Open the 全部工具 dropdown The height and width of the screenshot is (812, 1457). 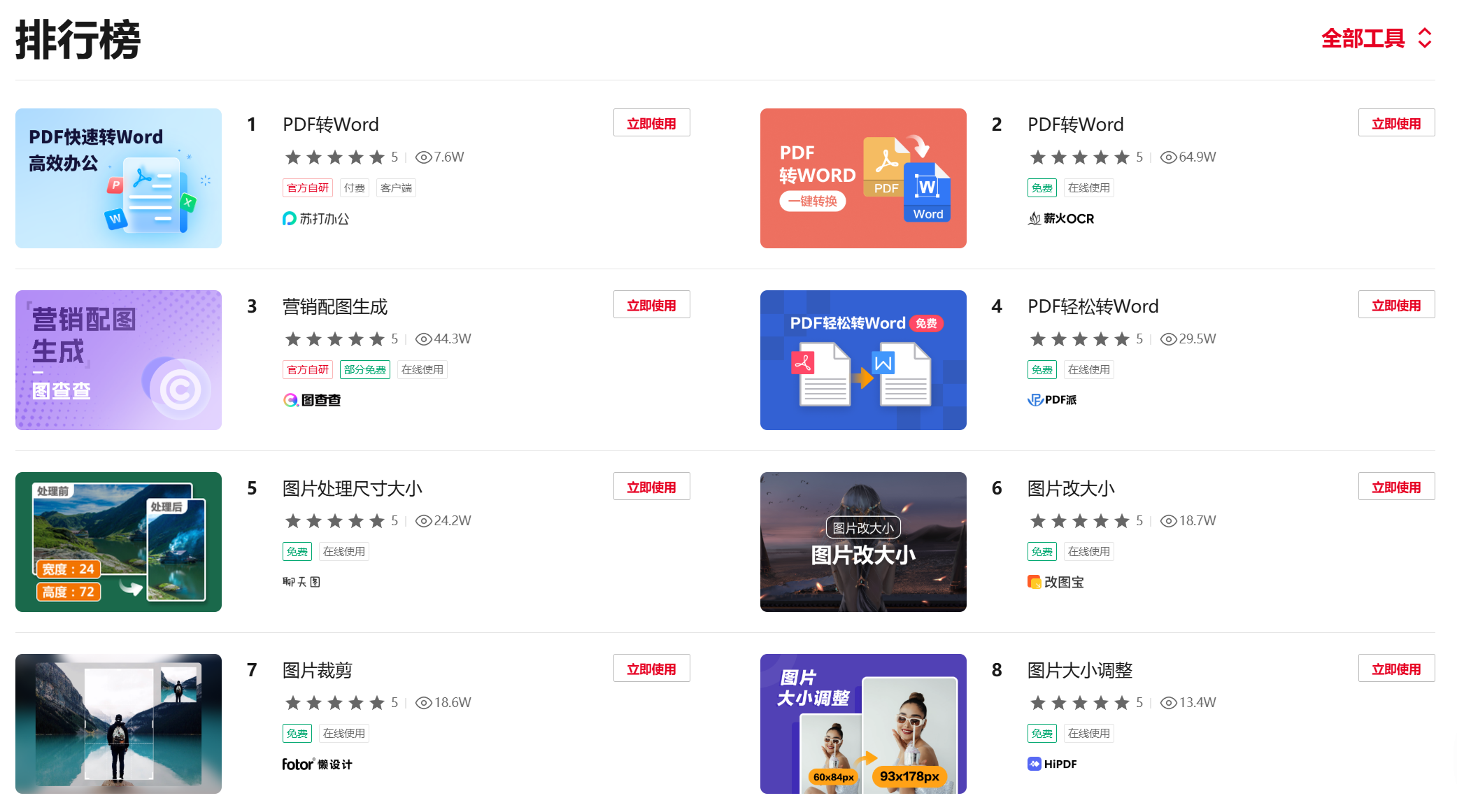tap(1376, 38)
